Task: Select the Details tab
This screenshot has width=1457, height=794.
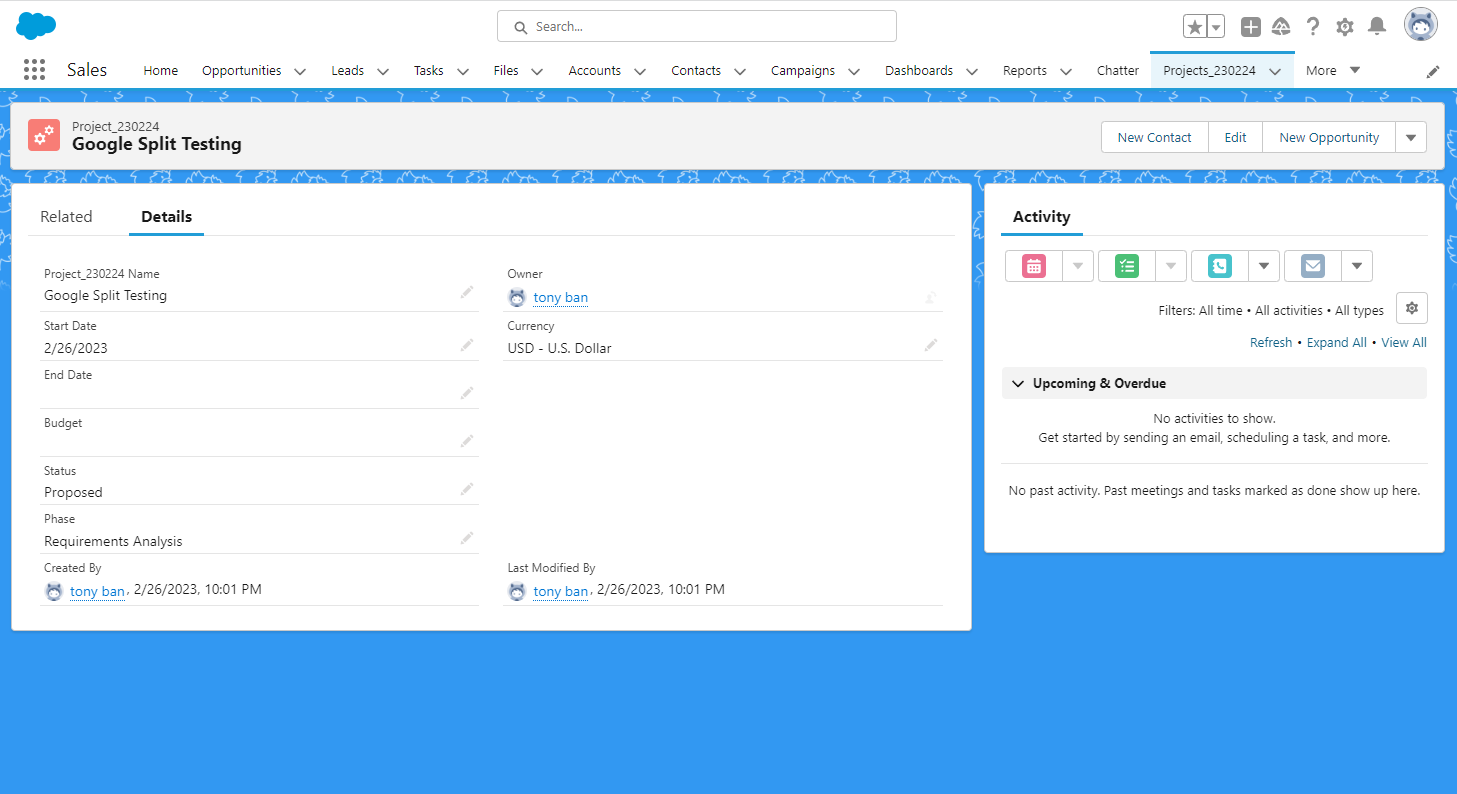Action: point(166,216)
